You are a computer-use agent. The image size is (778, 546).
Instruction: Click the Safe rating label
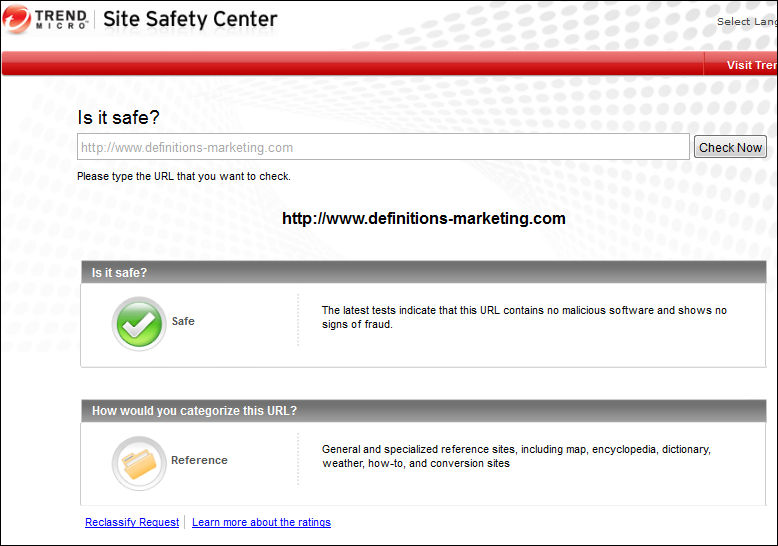(x=183, y=321)
